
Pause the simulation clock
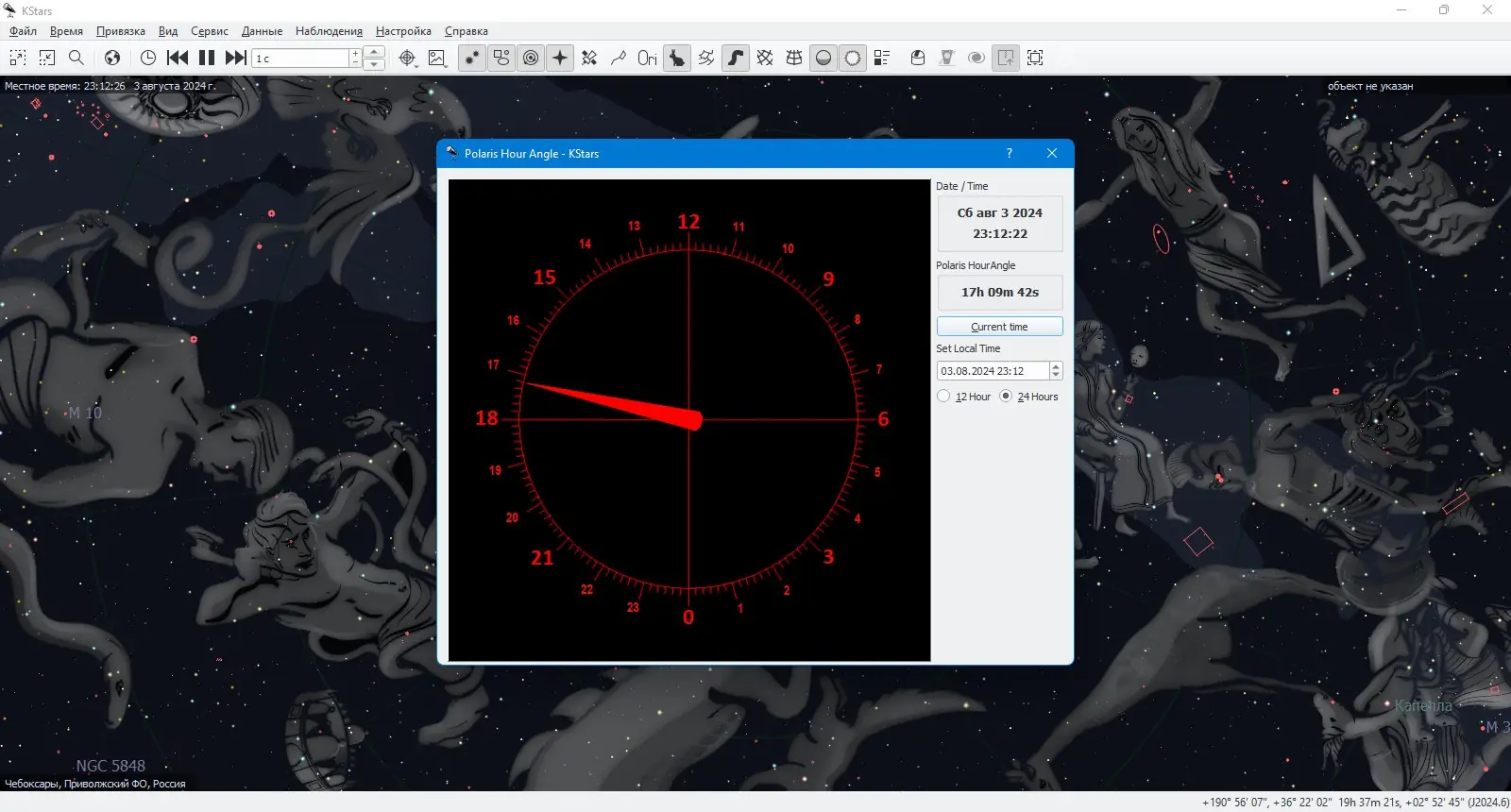207,58
